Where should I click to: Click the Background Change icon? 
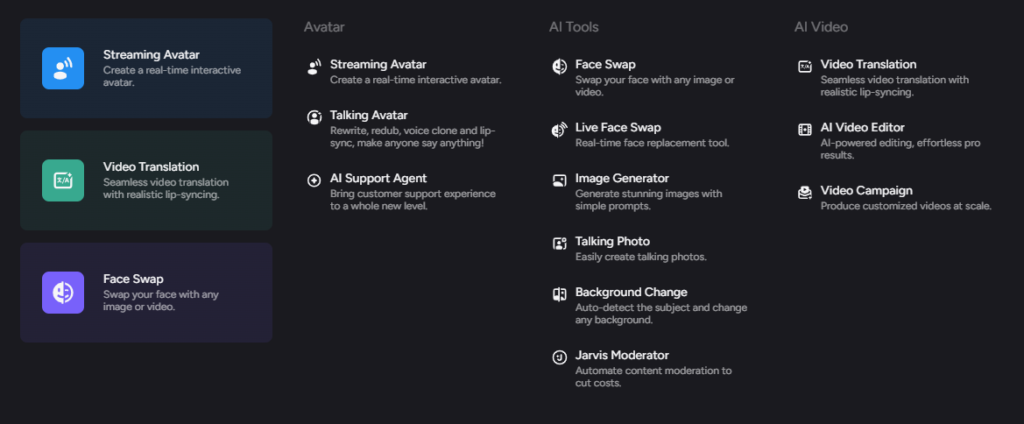pyautogui.click(x=559, y=295)
